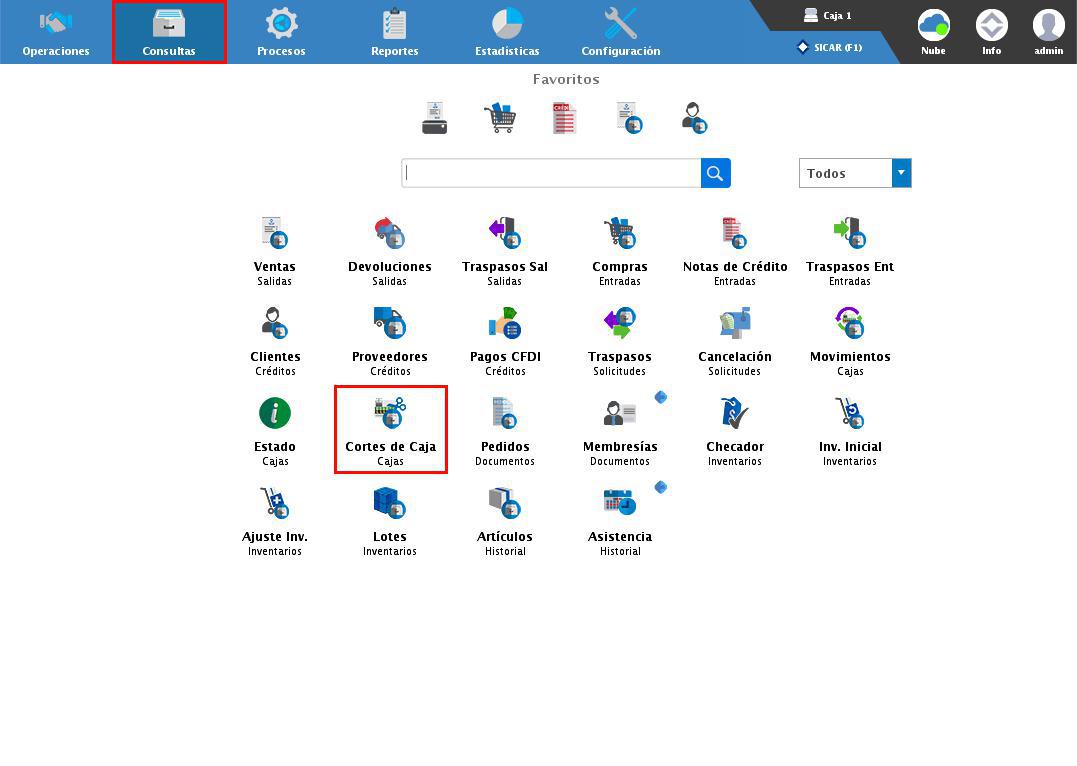Open the admin user profile
This screenshot has height=766, width=1077.
tap(1048, 32)
